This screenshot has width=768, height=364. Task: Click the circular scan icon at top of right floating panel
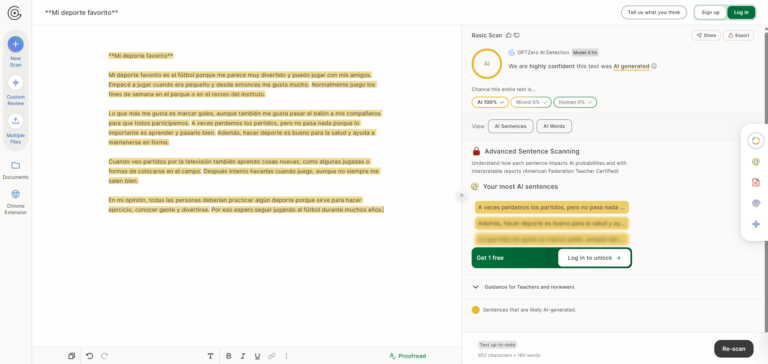756,141
